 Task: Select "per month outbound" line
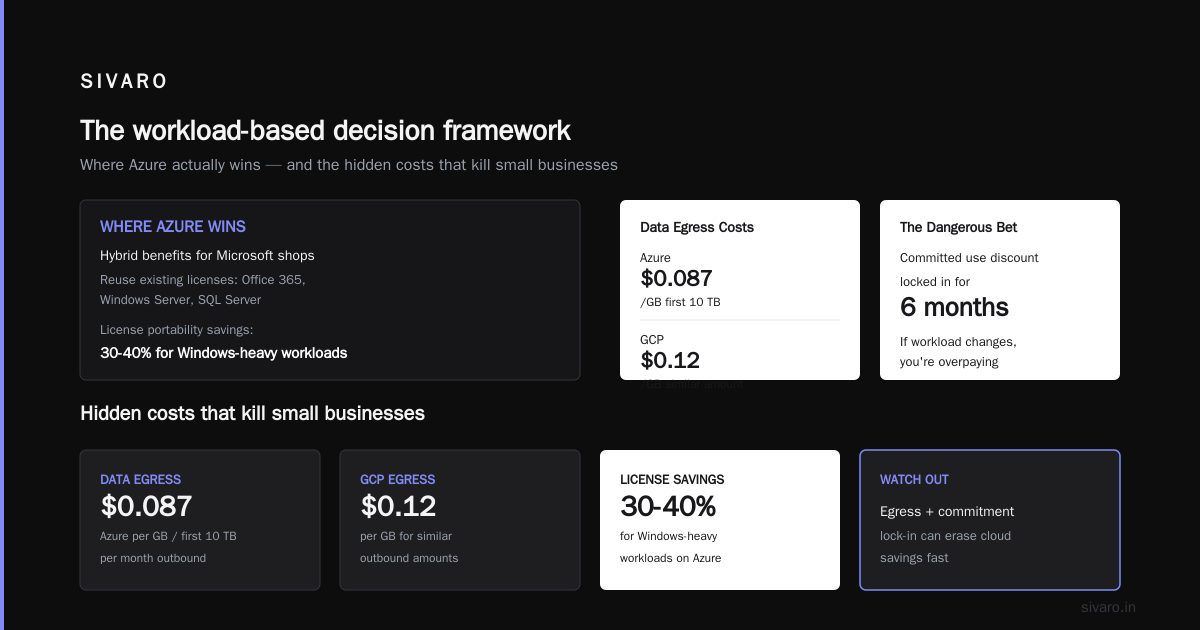point(153,558)
